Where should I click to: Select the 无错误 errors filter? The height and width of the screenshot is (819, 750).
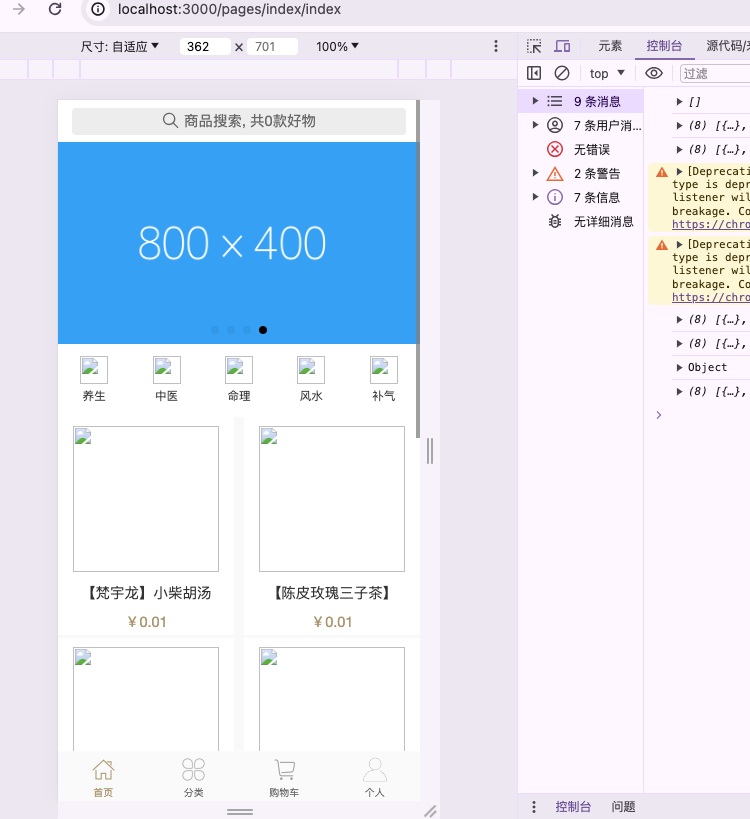[591, 149]
